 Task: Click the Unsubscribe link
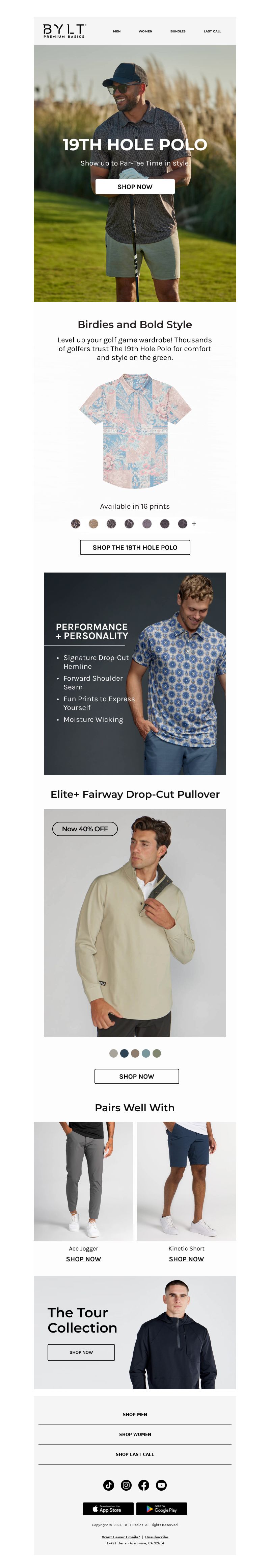tap(156, 1537)
